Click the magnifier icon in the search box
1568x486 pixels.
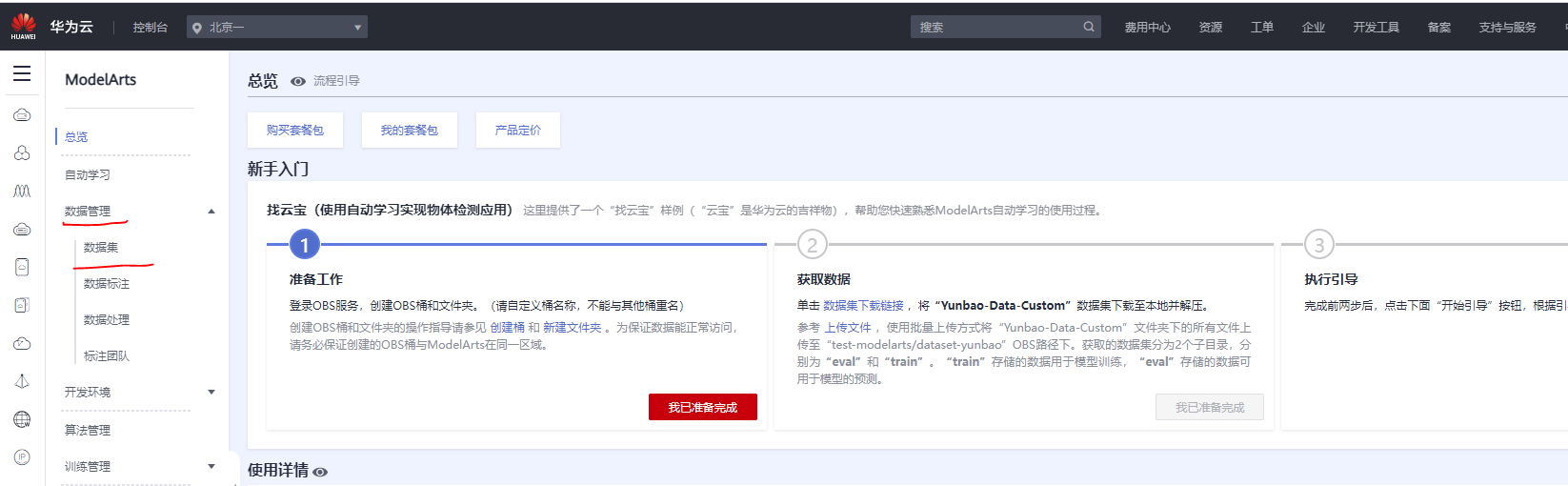click(x=1089, y=27)
